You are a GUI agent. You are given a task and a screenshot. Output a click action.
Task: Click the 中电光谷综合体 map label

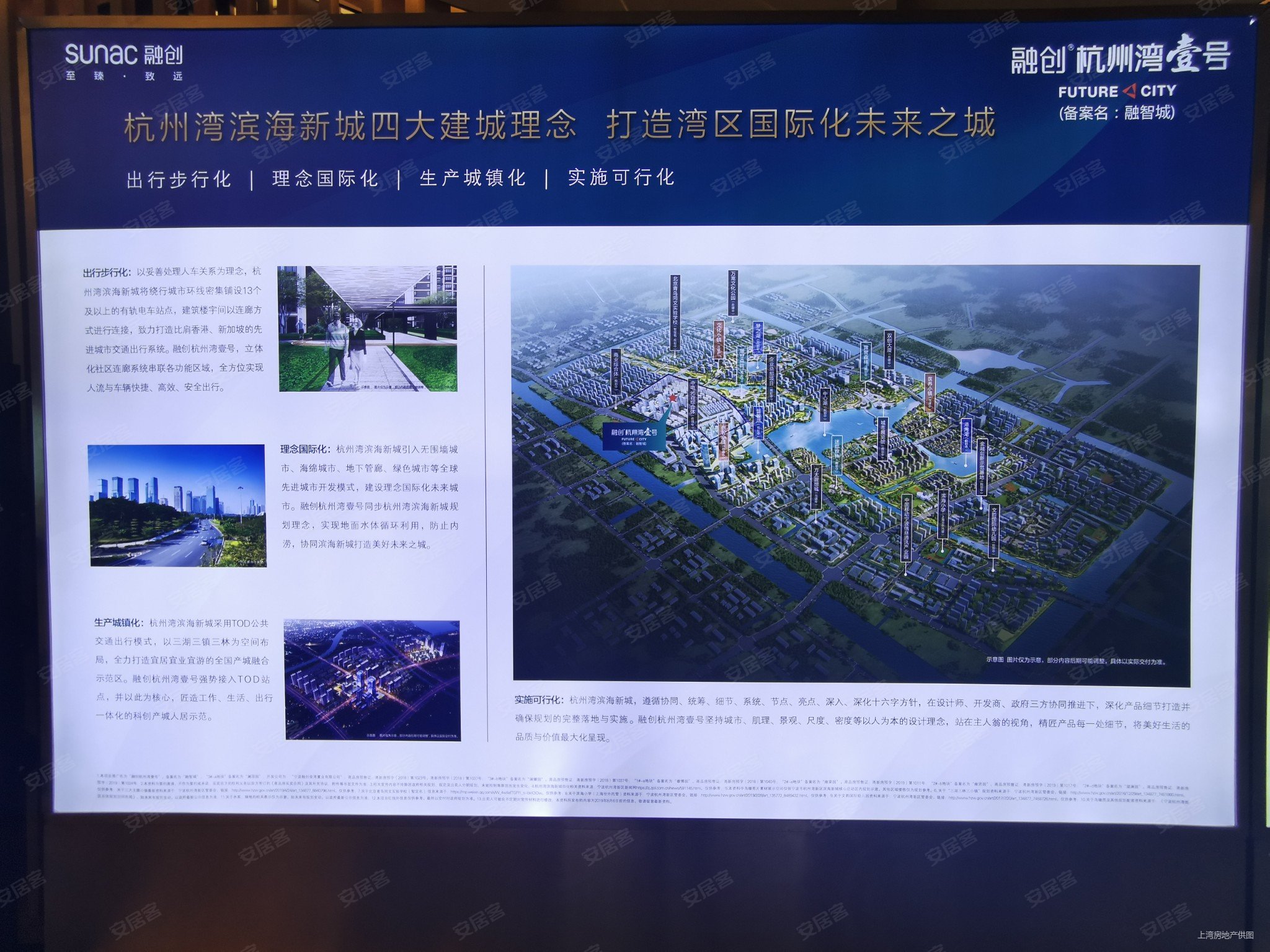click(693, 405)
